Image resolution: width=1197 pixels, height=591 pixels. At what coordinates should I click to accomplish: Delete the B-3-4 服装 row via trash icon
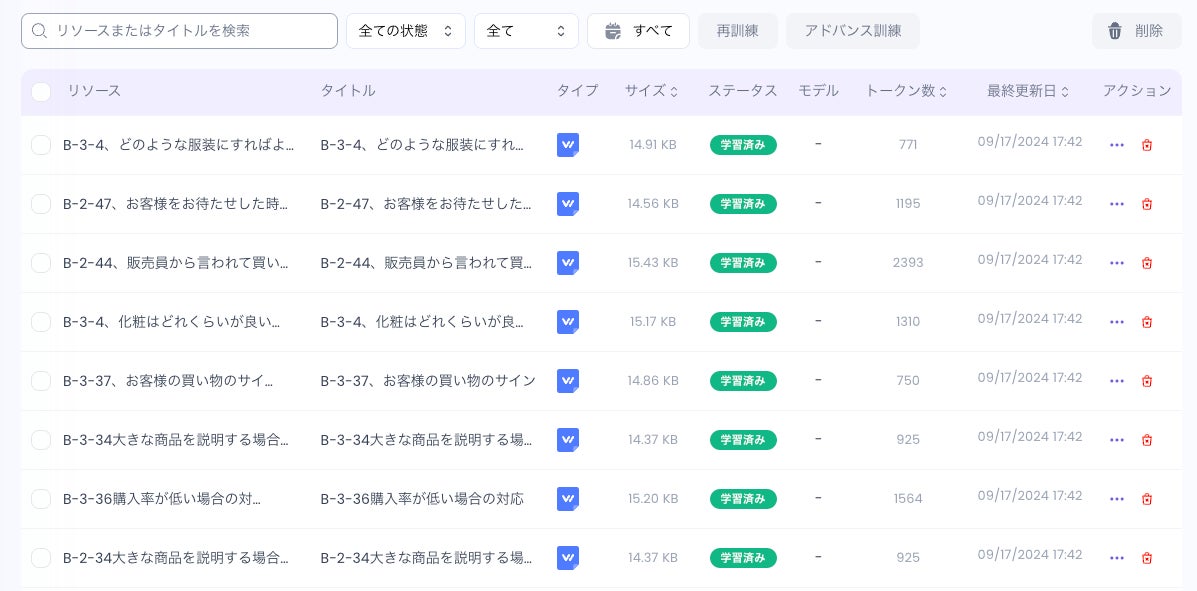tap(1146, 145)
